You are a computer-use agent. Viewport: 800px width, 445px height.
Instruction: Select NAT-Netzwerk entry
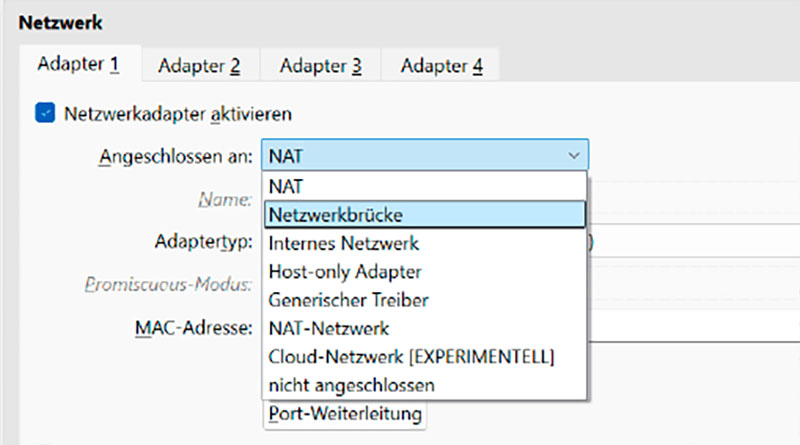click(424, 328)
